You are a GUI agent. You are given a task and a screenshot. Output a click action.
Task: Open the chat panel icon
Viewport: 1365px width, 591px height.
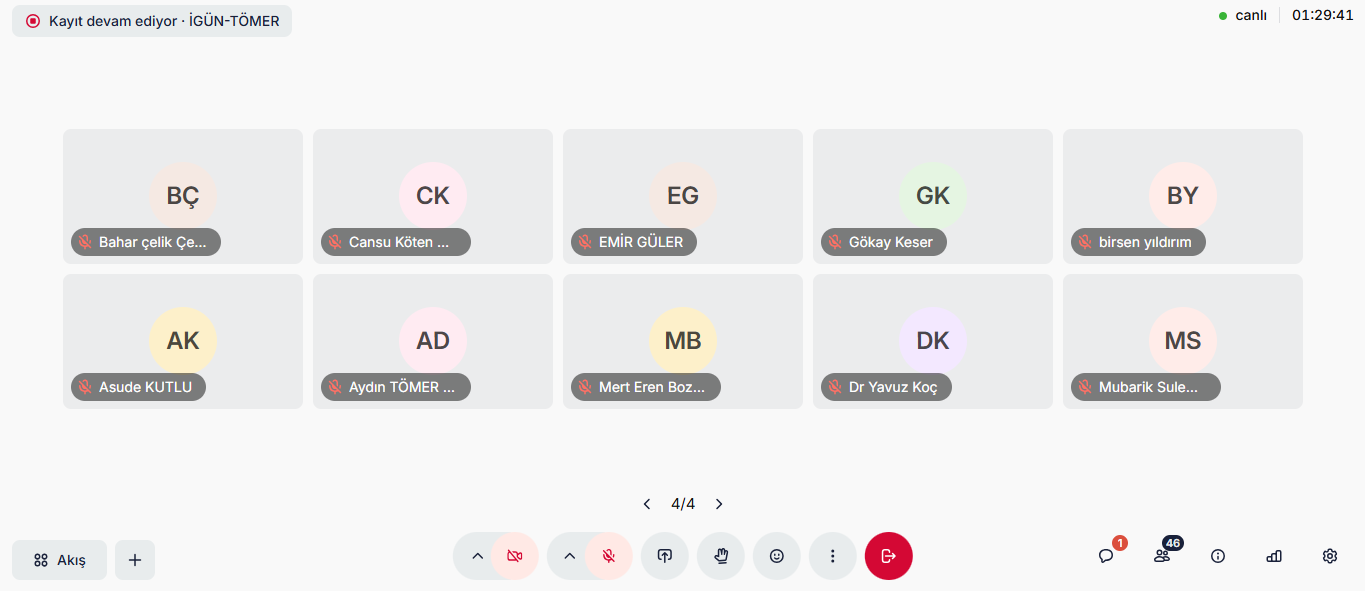click(x=1106, y=557)
